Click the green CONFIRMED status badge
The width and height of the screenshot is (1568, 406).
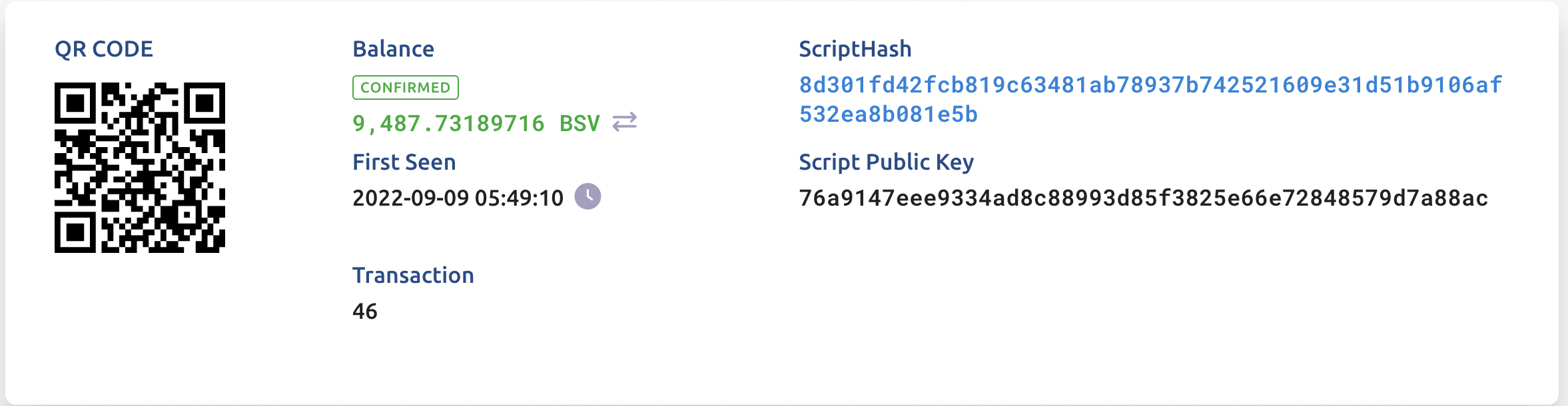coord(405,87)
